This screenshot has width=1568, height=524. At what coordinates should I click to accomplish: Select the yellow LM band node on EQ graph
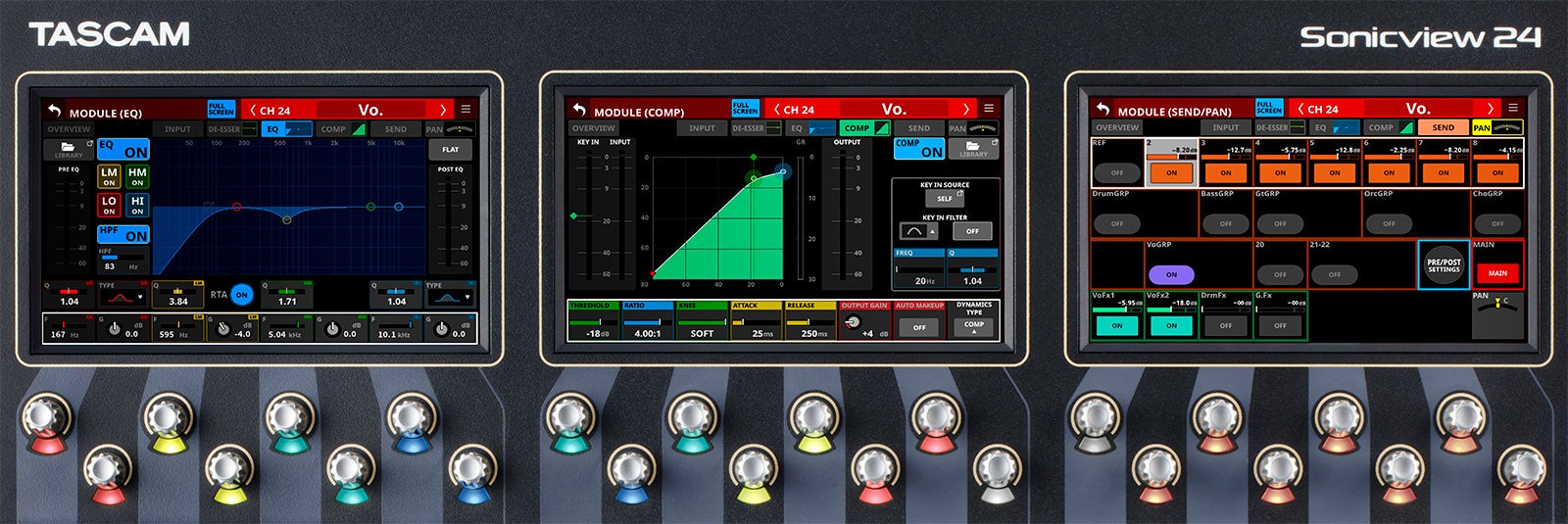(286, 220)
